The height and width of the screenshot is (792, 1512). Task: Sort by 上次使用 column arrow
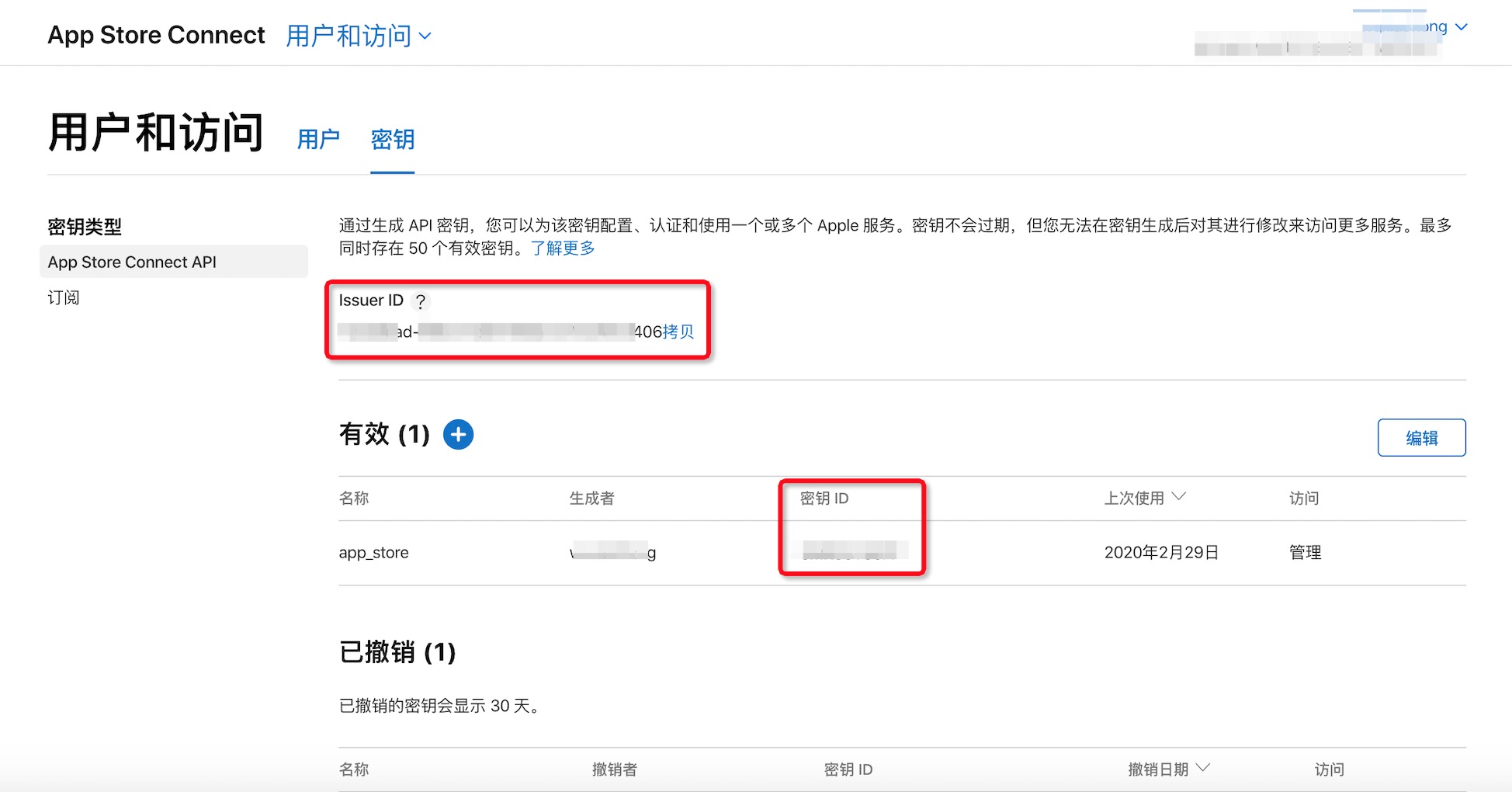pos(1179,497)
